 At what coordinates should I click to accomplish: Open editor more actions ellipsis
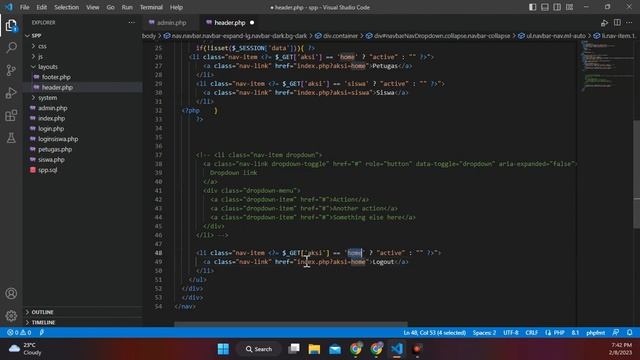coord(629,22)
